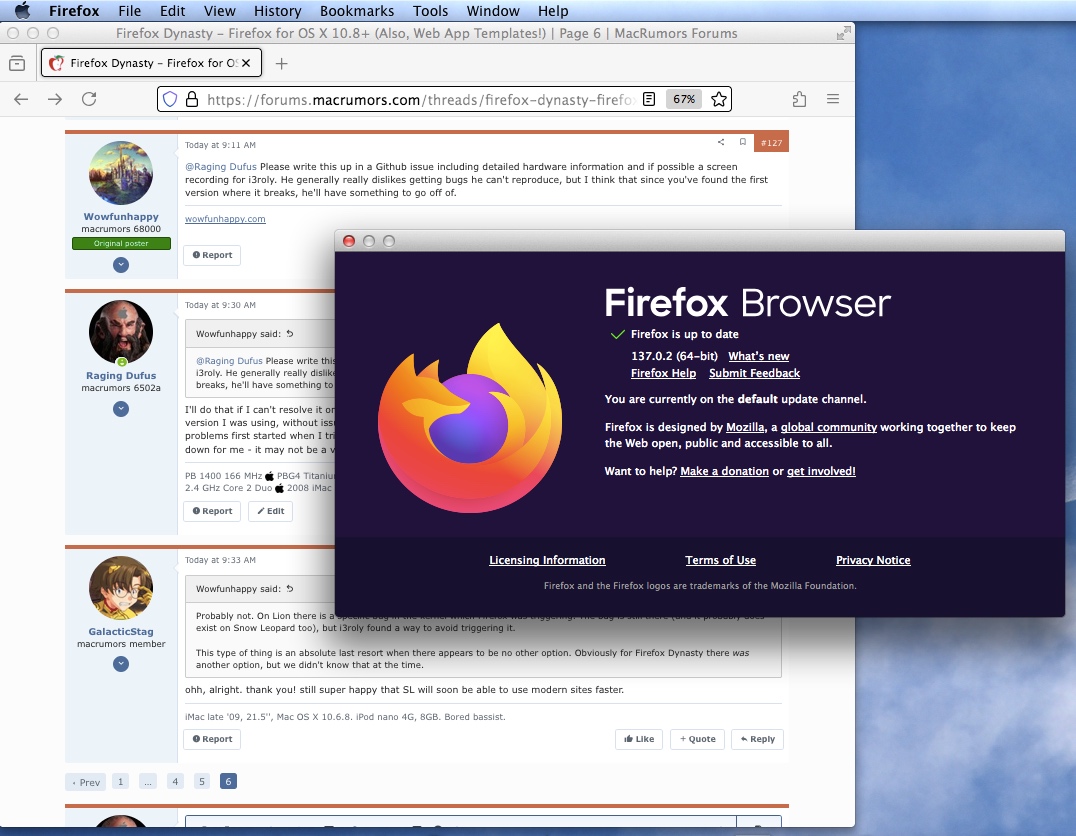
Task: Open tracking protection shield icon
Action: [x=170, y=100]
